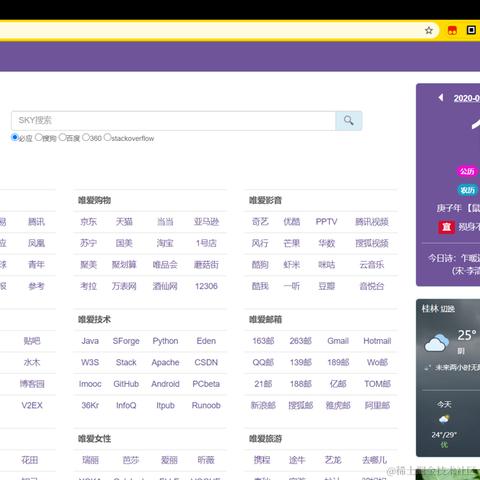The image size is (480, 480).
Task: Click the 2020 date link in calendar
Action: 467,98
